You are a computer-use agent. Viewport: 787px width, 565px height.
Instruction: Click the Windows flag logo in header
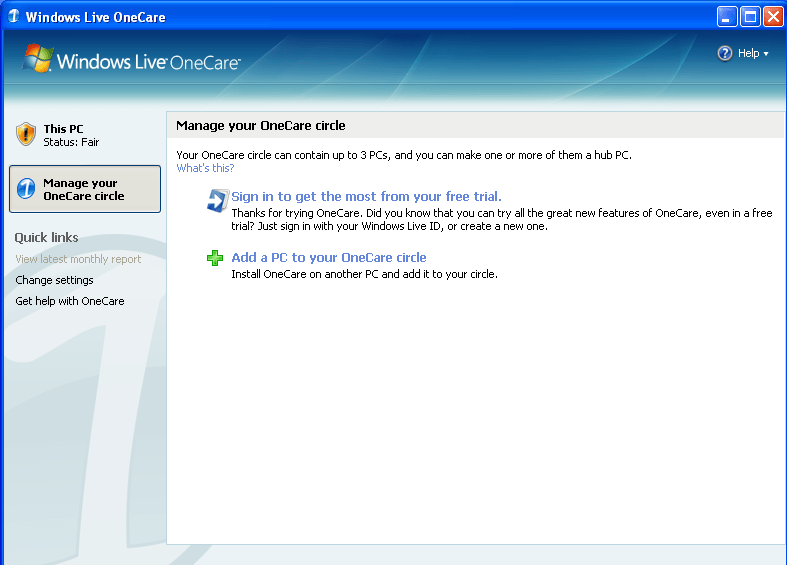tap(38, 58)
